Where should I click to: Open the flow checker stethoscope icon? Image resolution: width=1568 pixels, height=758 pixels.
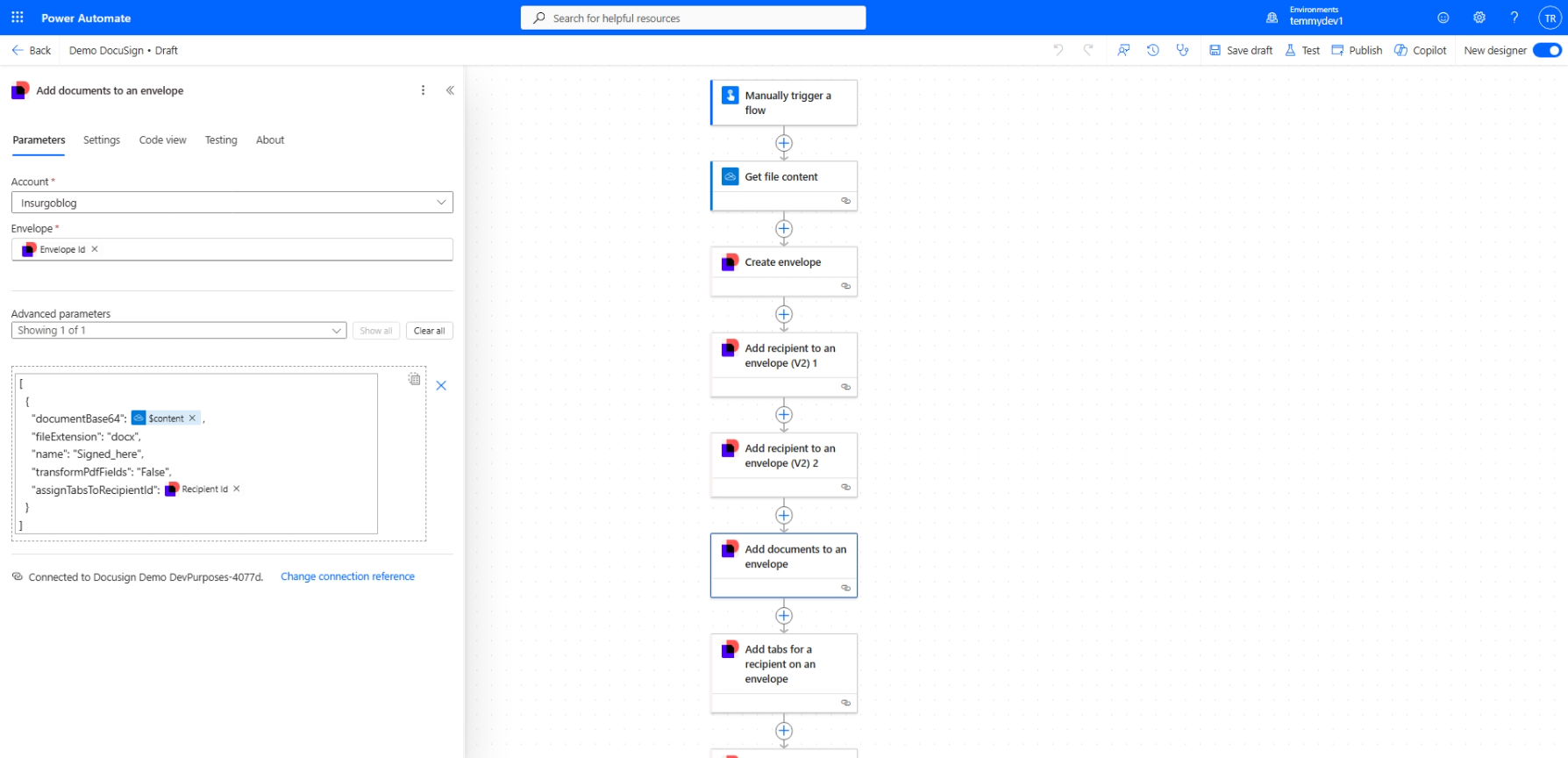pyautogui.click(x=1183, y=50)
